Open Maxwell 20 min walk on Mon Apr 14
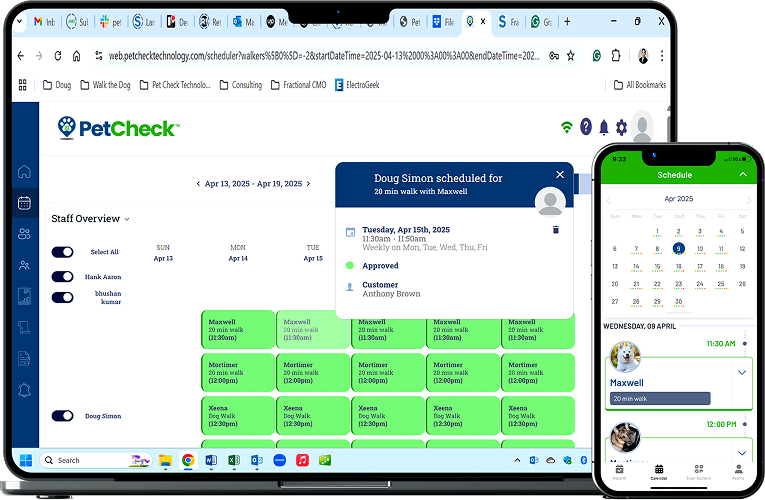 (238, 330)
